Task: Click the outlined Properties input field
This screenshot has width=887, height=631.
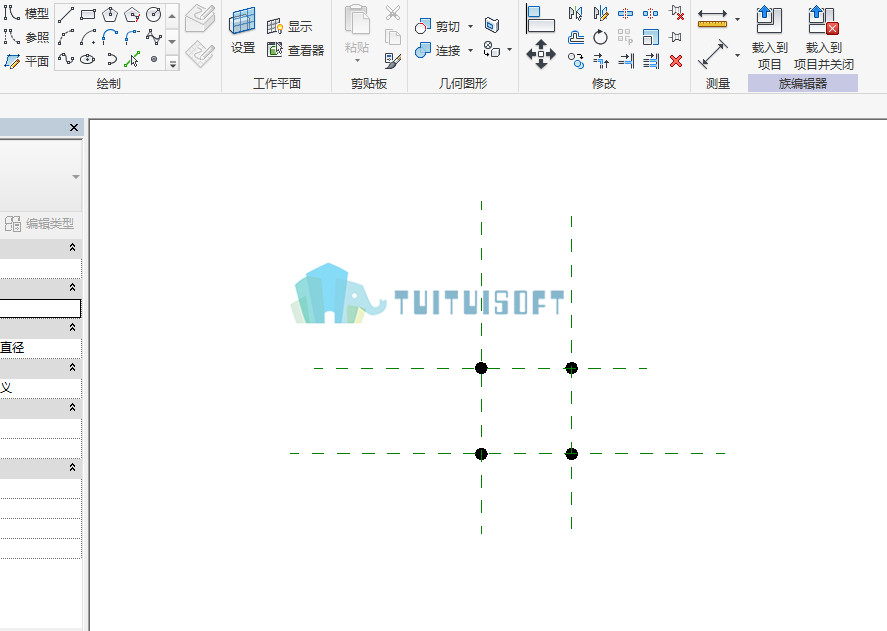Action: tap(40, 308)
